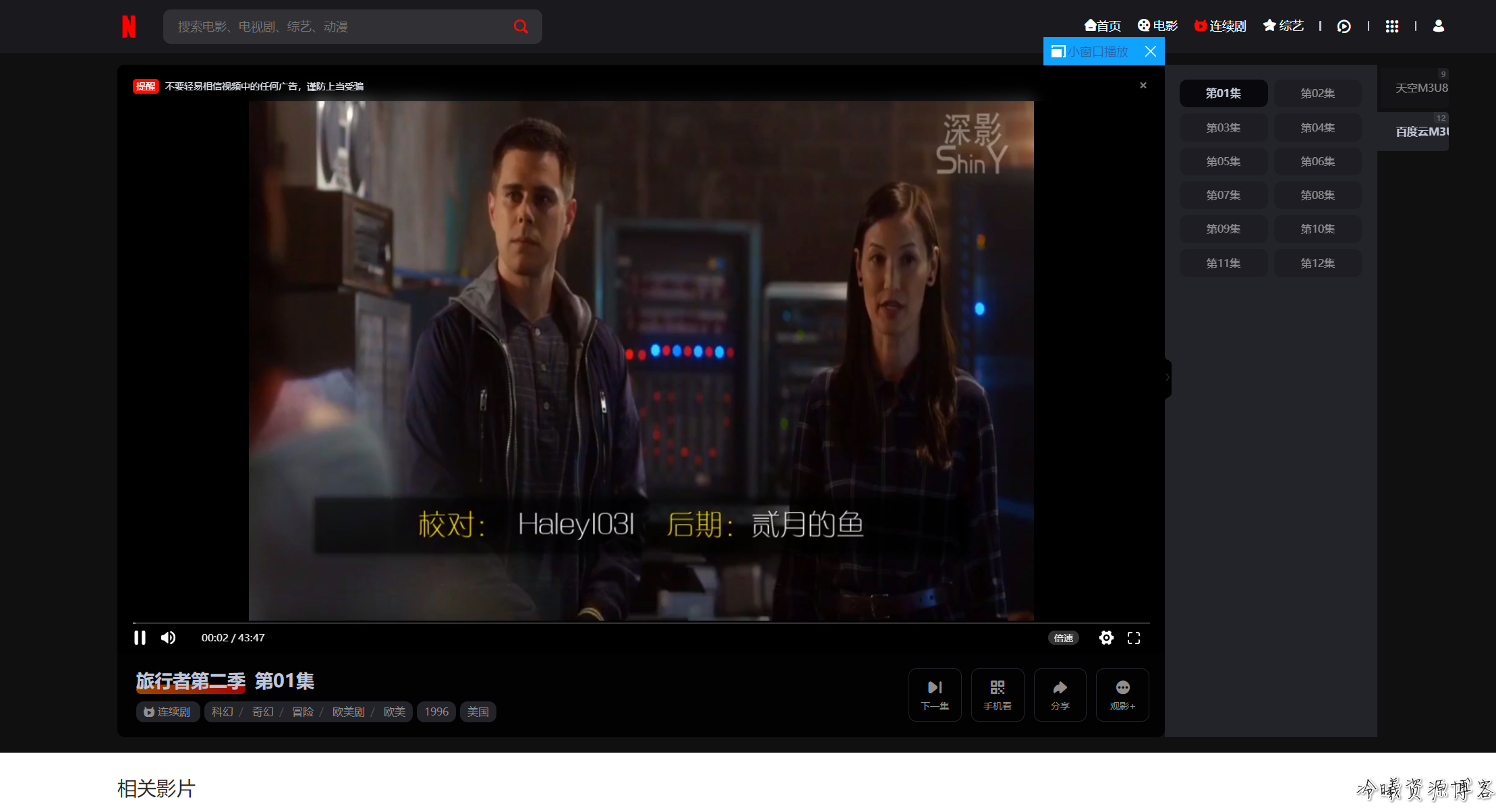
Task: Open the 倍速 playback speed menu
Action: [x=1064, y=638]
